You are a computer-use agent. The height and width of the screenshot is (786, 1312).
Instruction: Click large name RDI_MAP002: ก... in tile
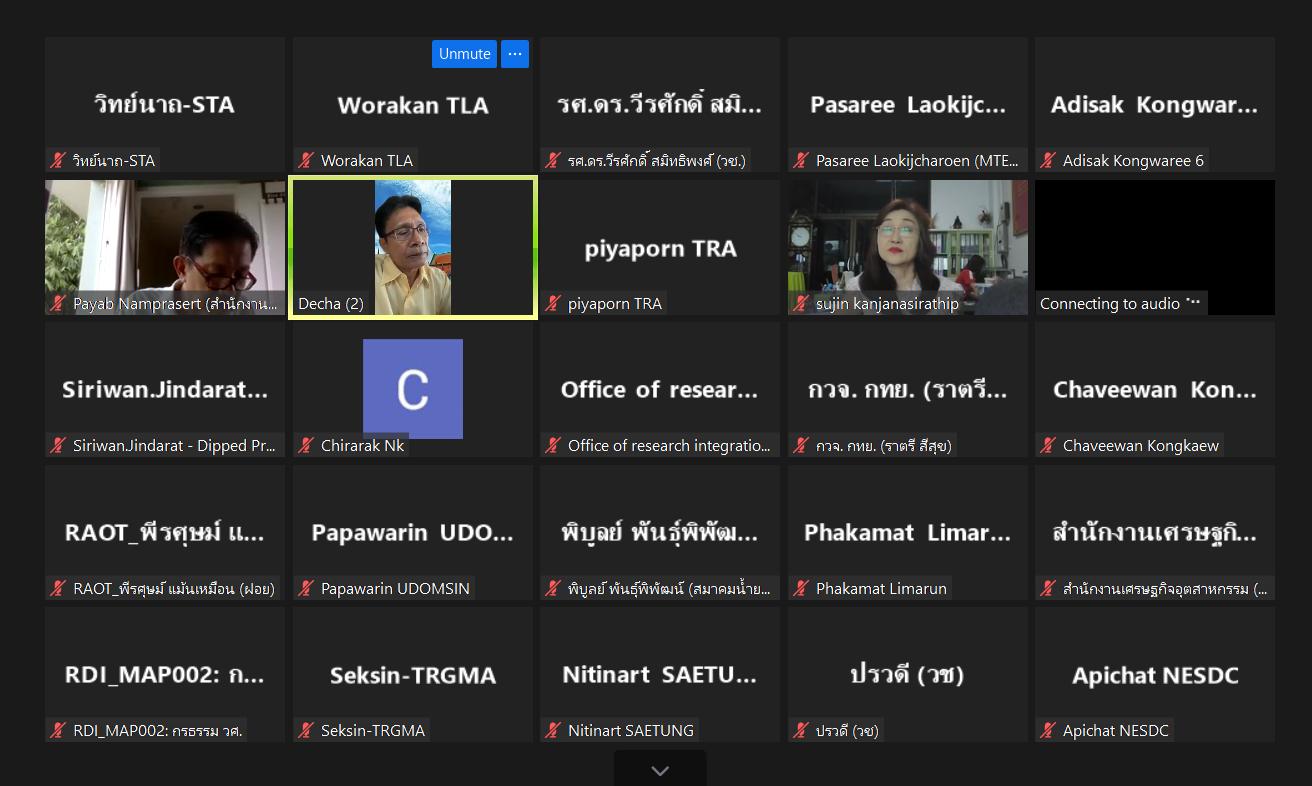point(165,676)
